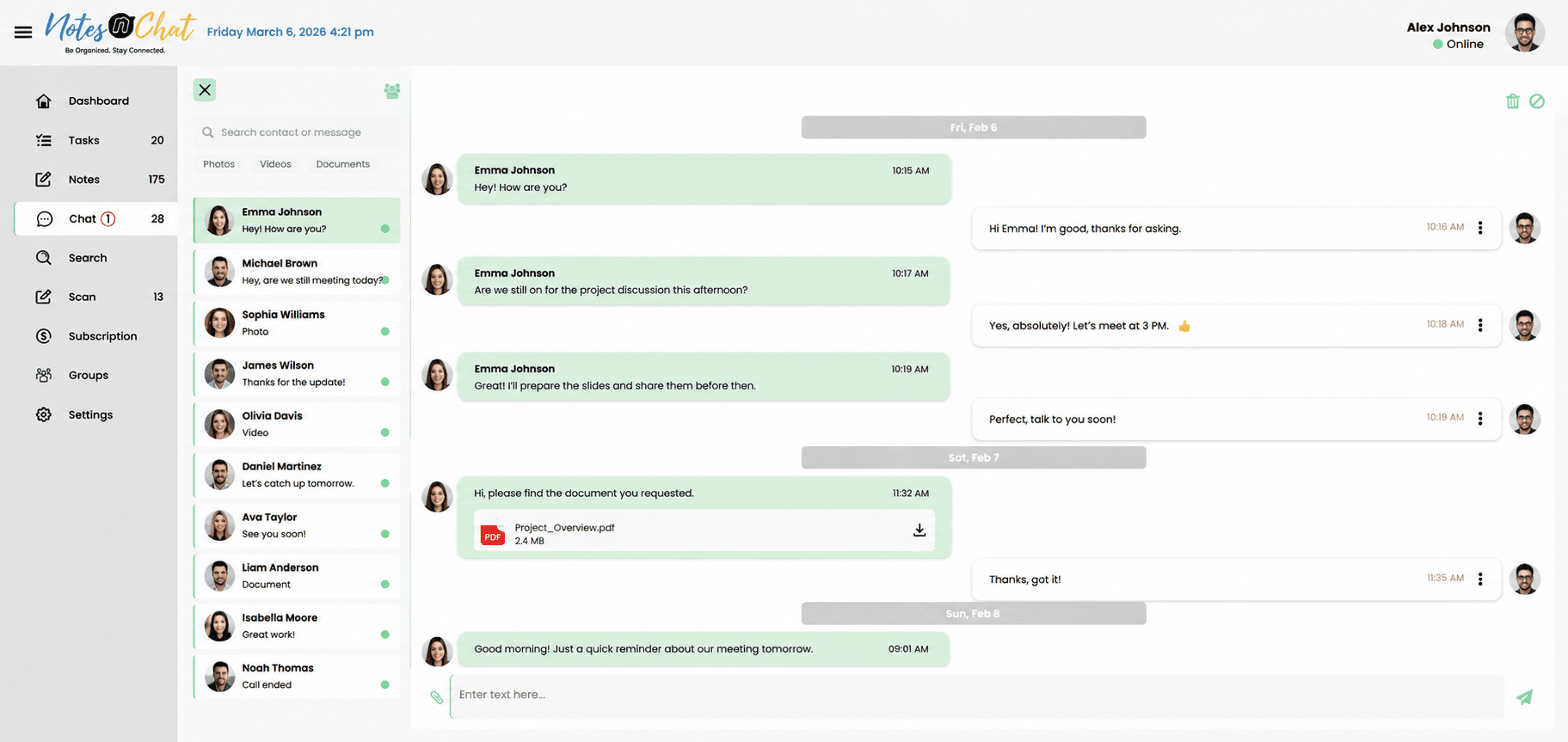The image size is (1568, 742).
Task: Open James Wilson conversation
Action: [x=297, y=373]
